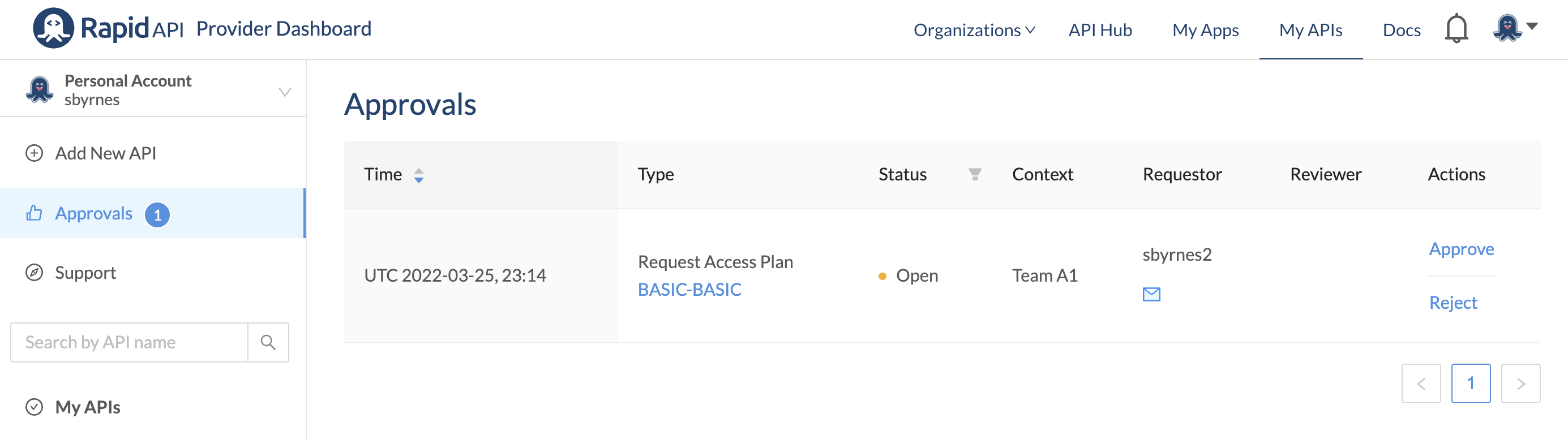Image resolution: width=1568 pixels, height=440 pixels.
Task: Select the Approvals sidebar item
Action: pos(94,213)
